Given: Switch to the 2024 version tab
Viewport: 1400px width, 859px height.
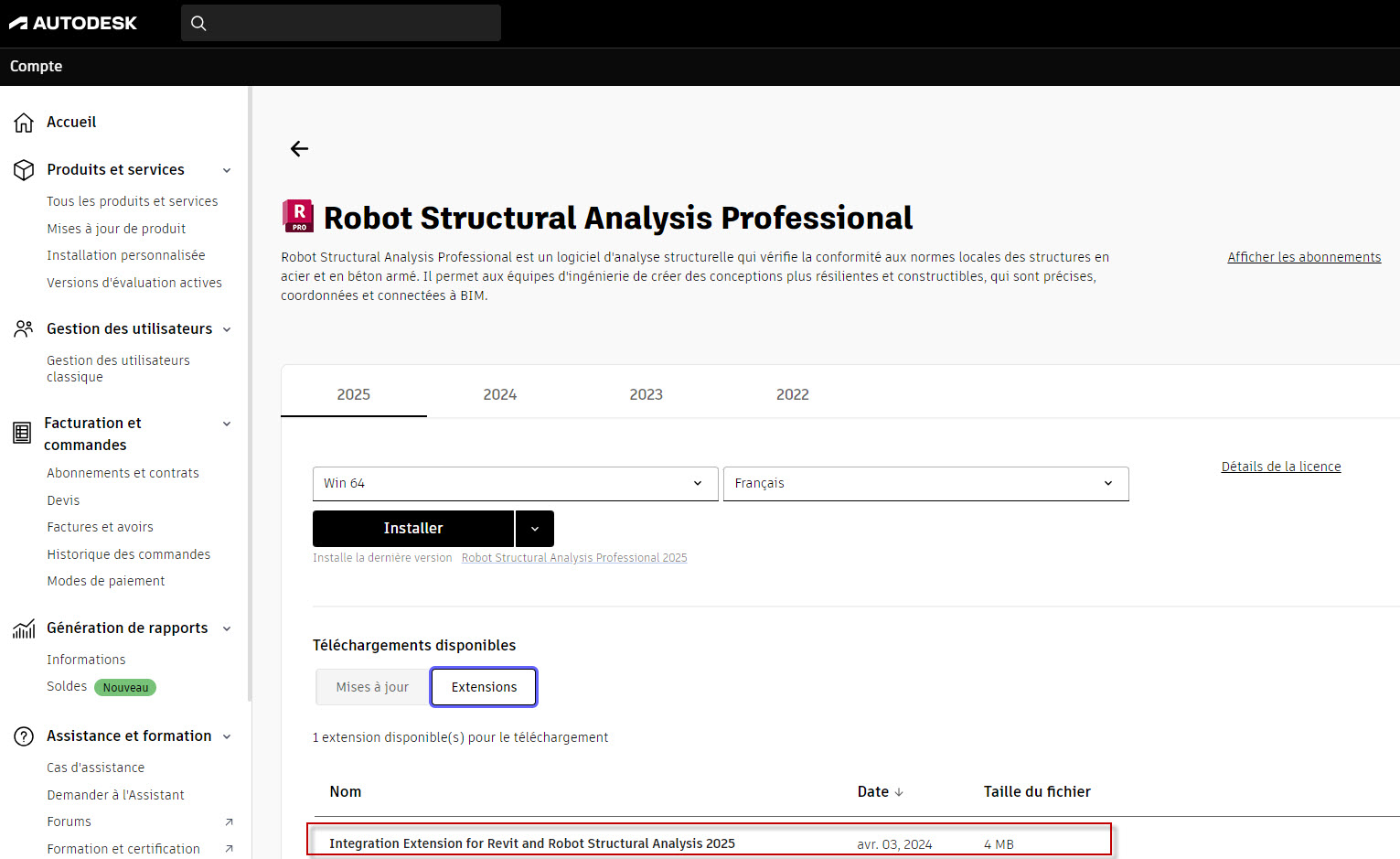Looking at the screenshot, I should [x=499, y=393].
